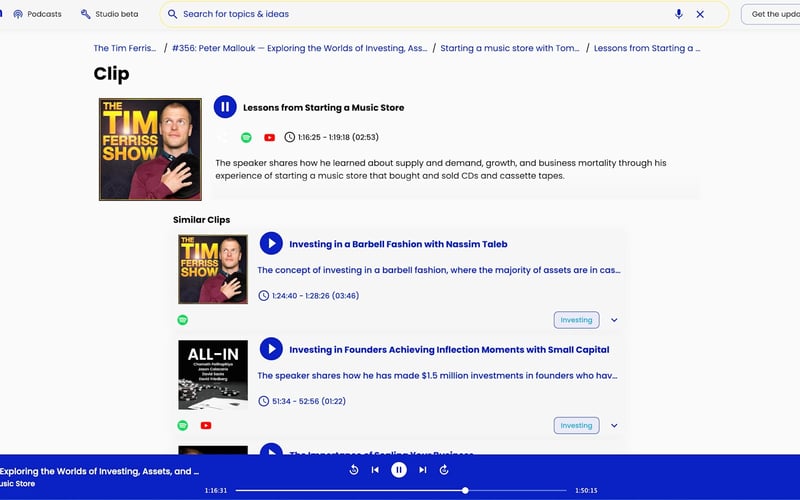The width and height of the screenshot is (800, 500).
Task: Expand the Investing in Founders clip chevron
Action: [614, 426]
